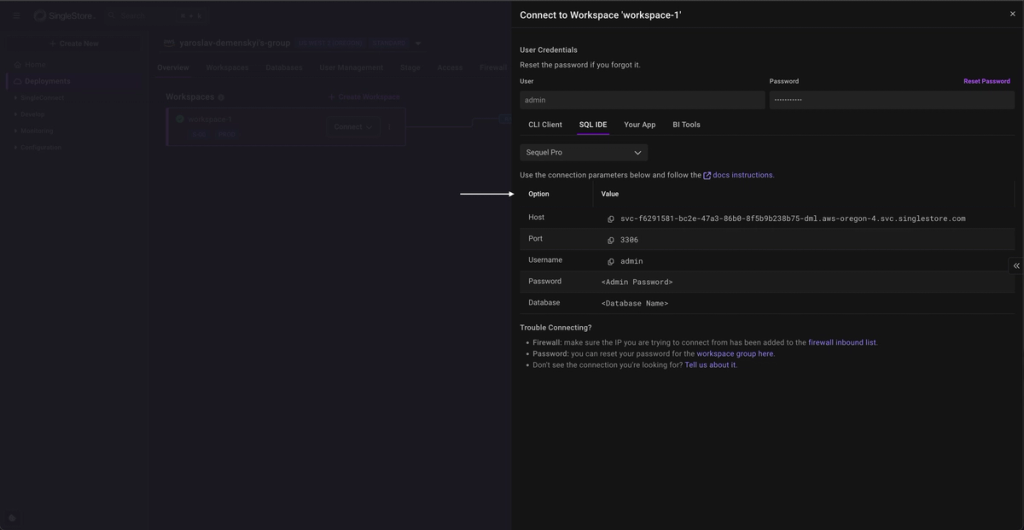Image resolution: width=1024 pixels, height=530 pixels.
Task: Click the Option column header
Action: point(539,194)
